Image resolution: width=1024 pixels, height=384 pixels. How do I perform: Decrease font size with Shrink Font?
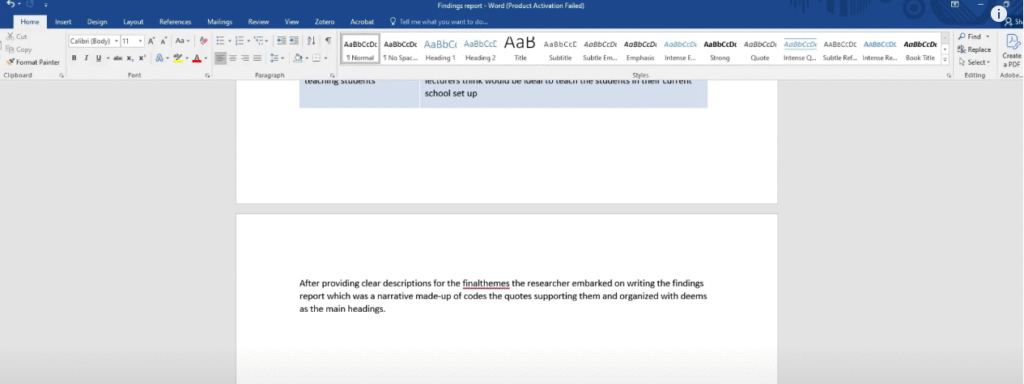coord(163,40)
